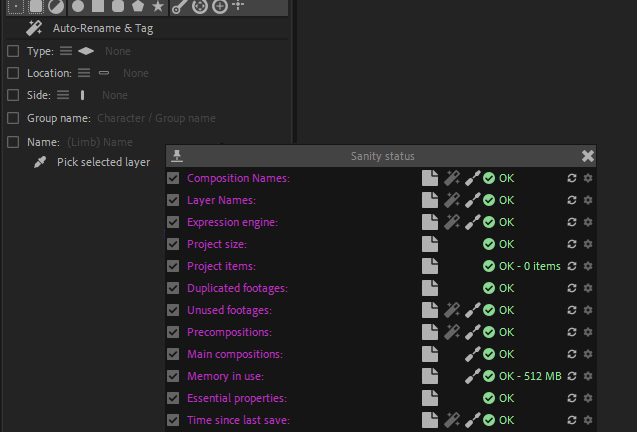Image resolution: width=637 pixels, height=432 pixels.
Task: Refresh the Composition Names check
Action: [x=572, y=178]
